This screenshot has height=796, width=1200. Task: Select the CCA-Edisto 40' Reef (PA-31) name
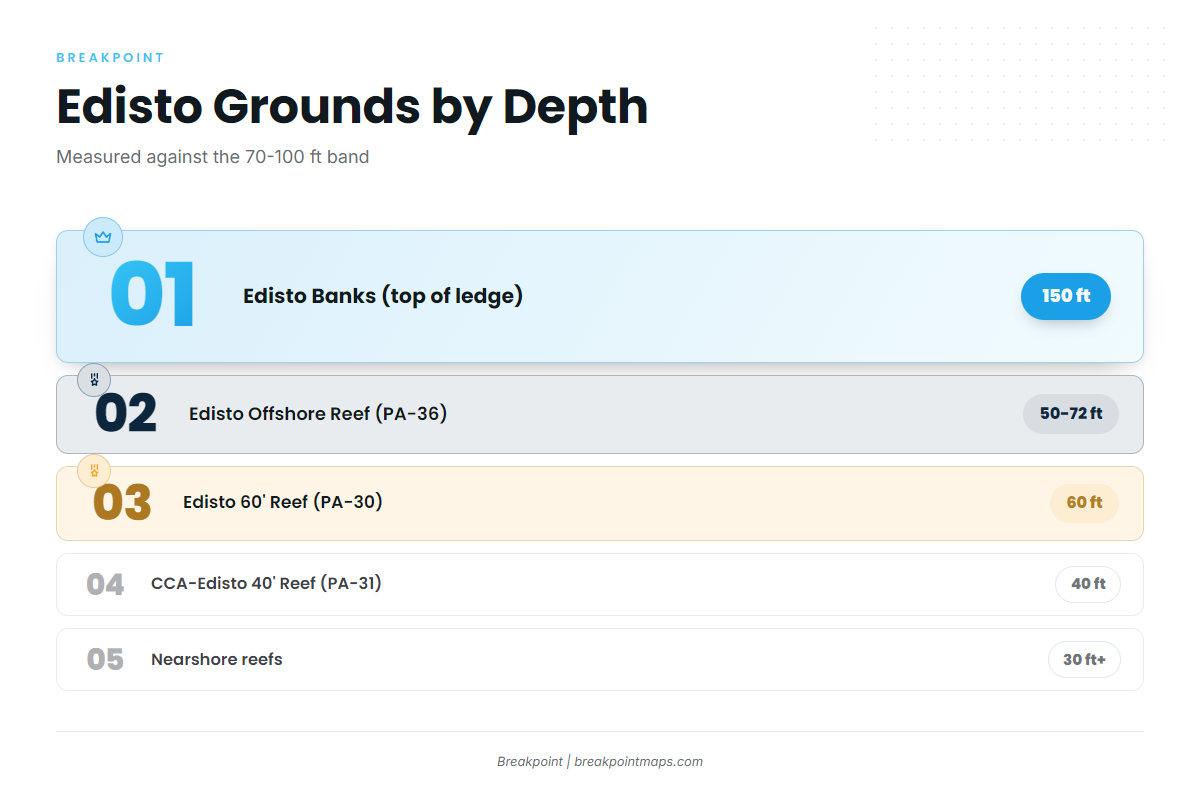pos(266,583)
